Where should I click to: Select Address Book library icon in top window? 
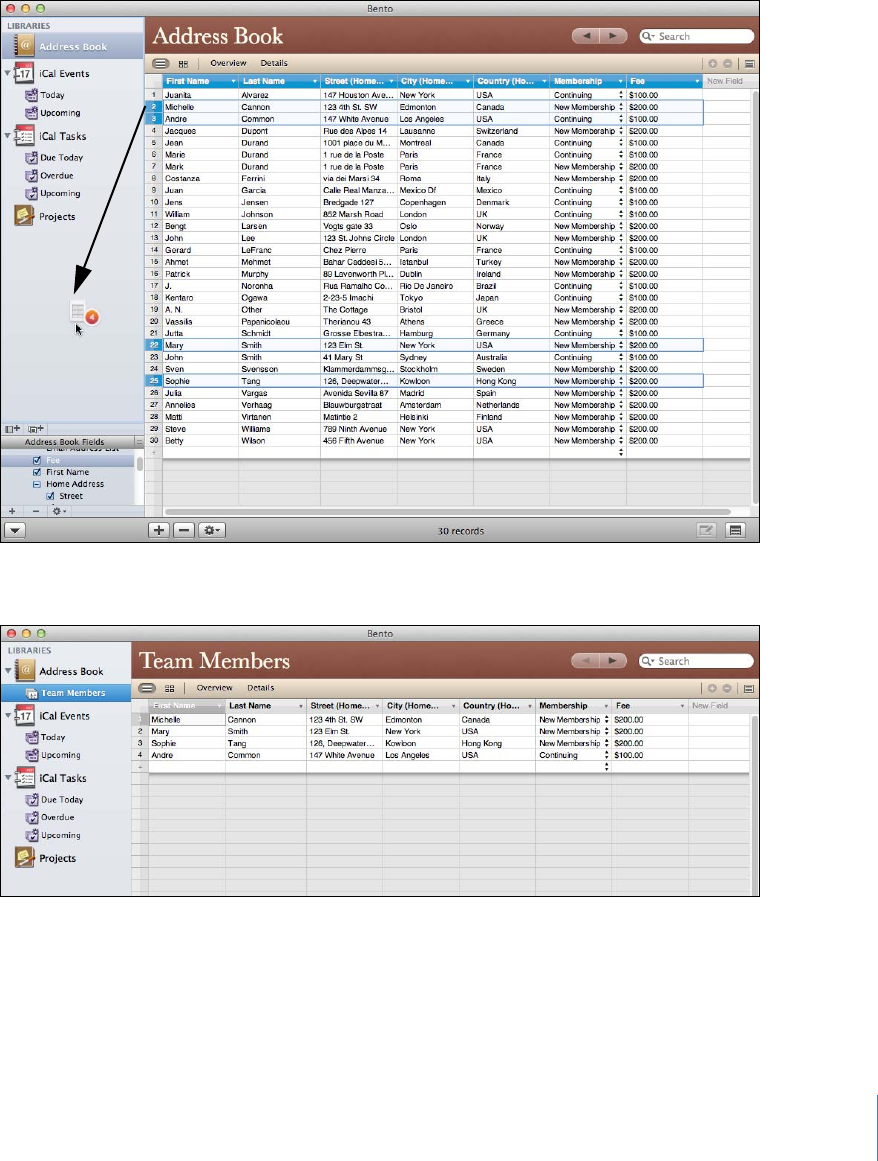24,46
